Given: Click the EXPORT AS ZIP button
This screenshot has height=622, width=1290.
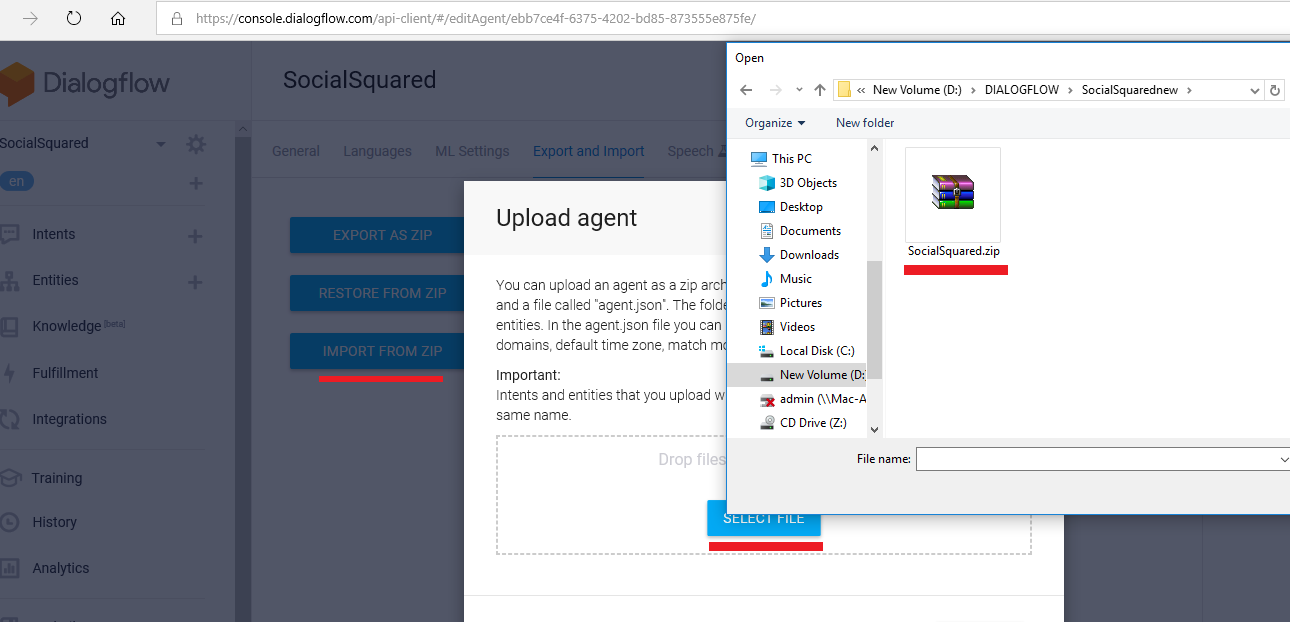Looking at the screenshot, I should tap(382, 235).
